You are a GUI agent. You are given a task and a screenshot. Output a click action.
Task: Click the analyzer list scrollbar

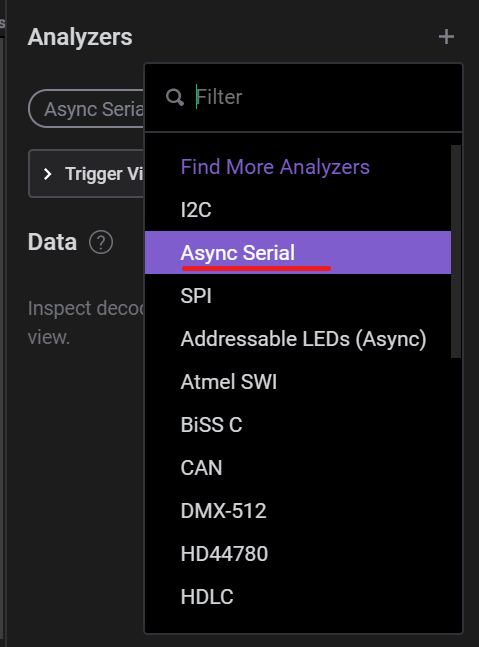coord(455,251)
